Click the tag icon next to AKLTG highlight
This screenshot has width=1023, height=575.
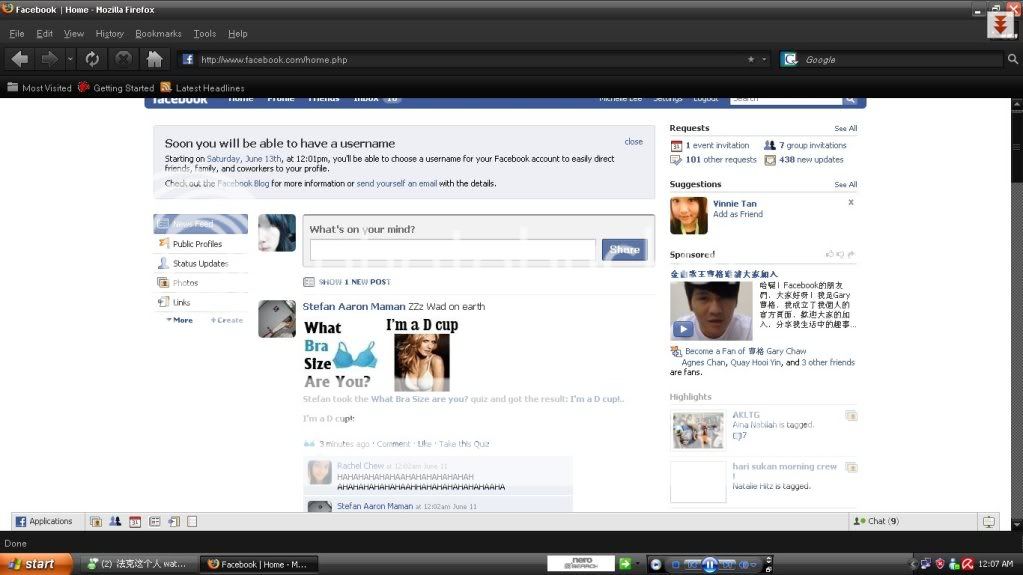click(x=851, y=416)
